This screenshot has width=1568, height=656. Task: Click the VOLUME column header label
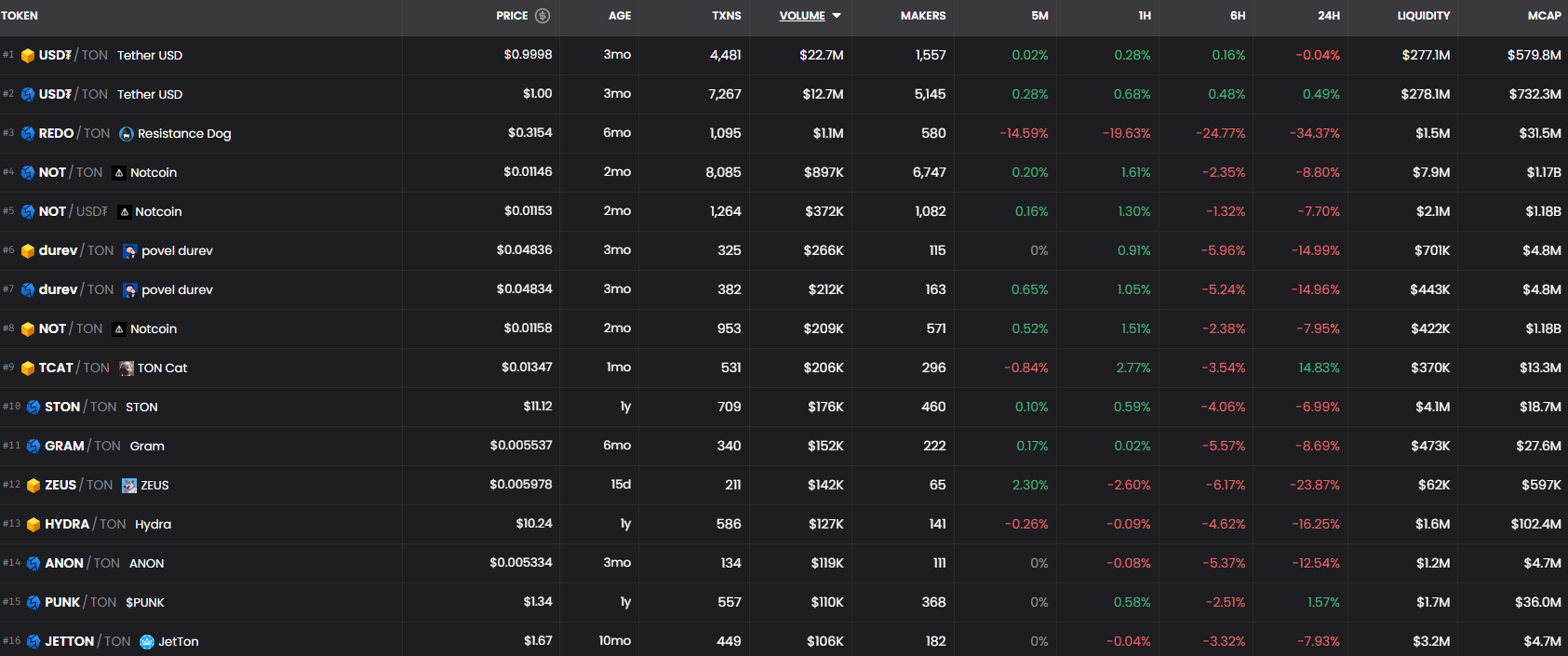click(802, 16)
